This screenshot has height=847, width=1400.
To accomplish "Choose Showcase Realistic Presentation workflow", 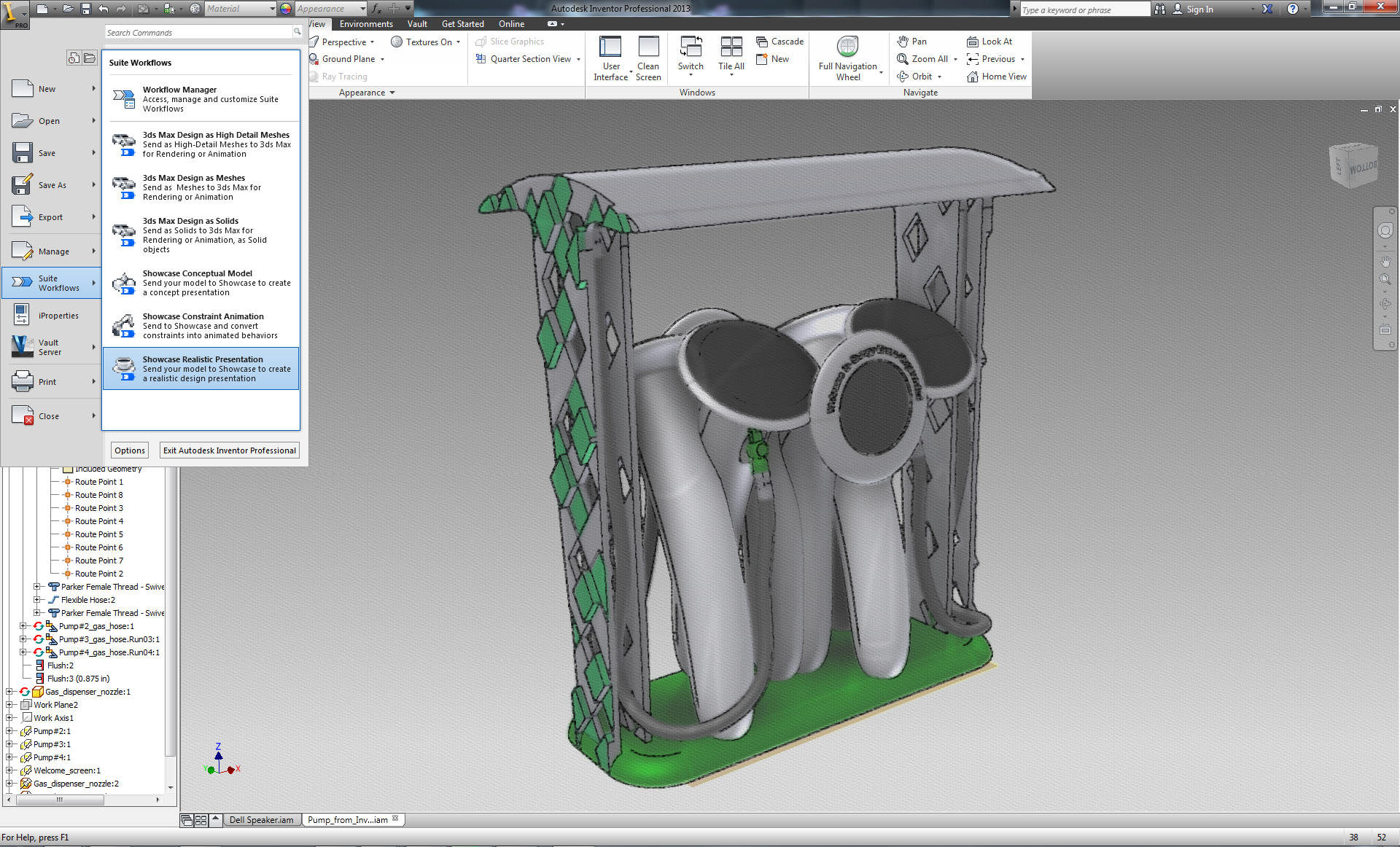I will click(x=201, y=369).
